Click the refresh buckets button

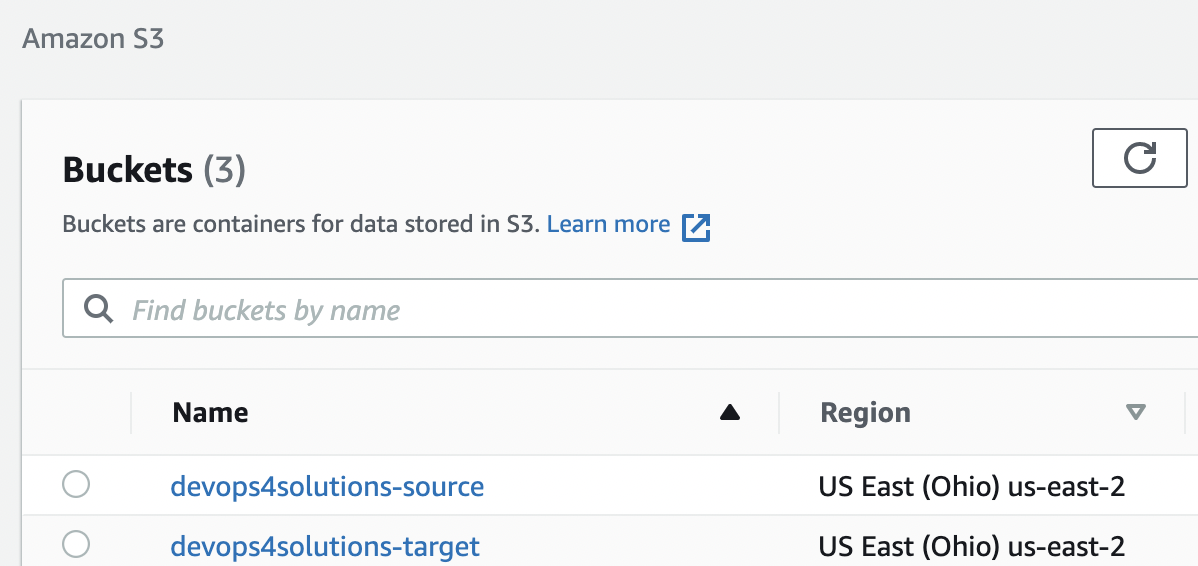(1140, 158)
